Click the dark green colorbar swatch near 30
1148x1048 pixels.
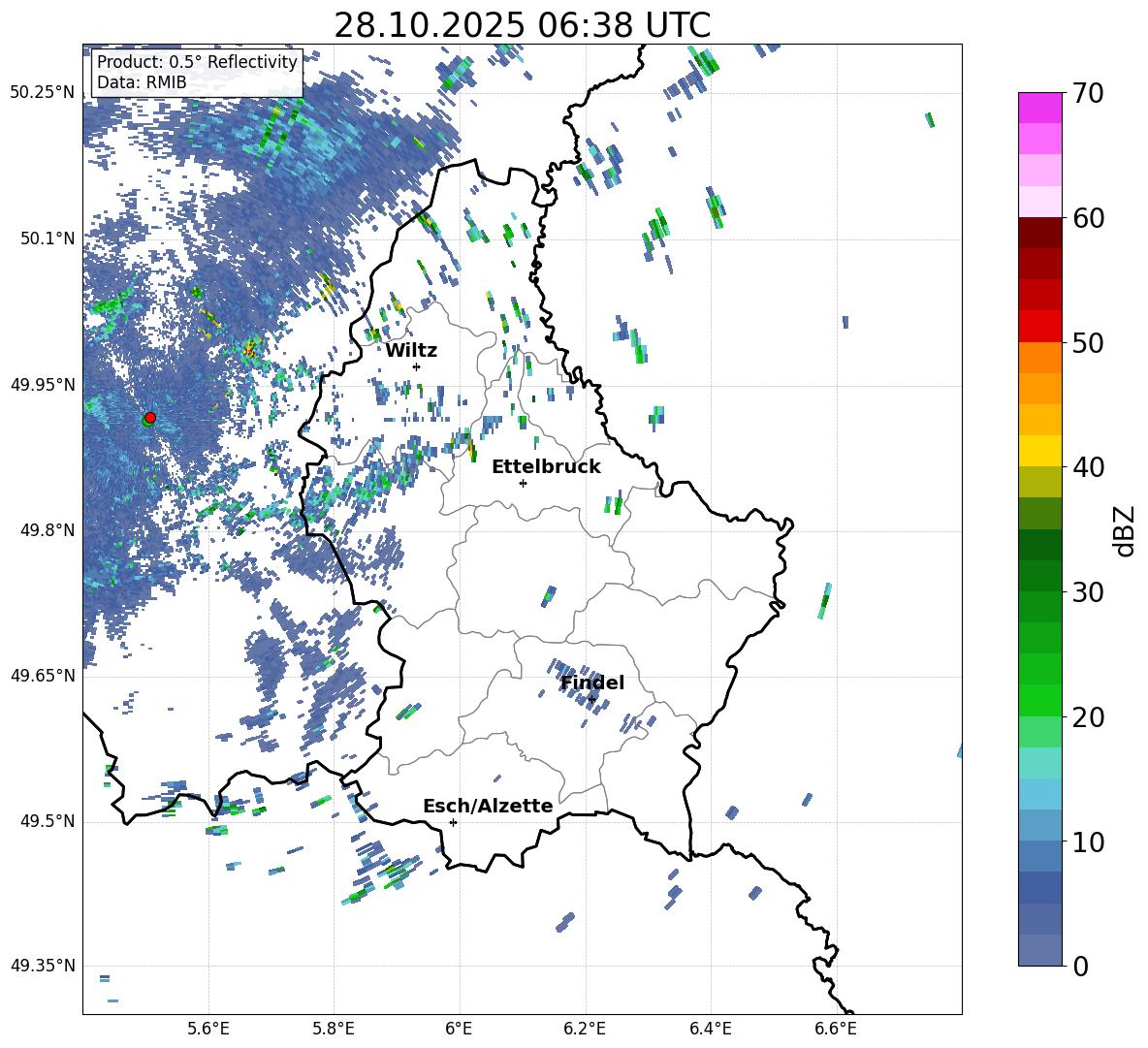tap(1040, 576)
